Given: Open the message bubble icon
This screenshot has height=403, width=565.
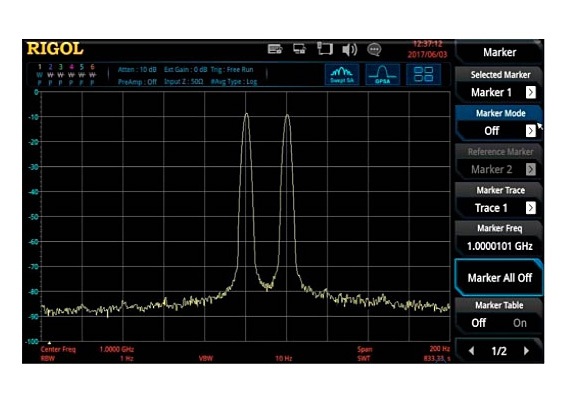Looking at the screenshot, I should (x=374, y=49).
